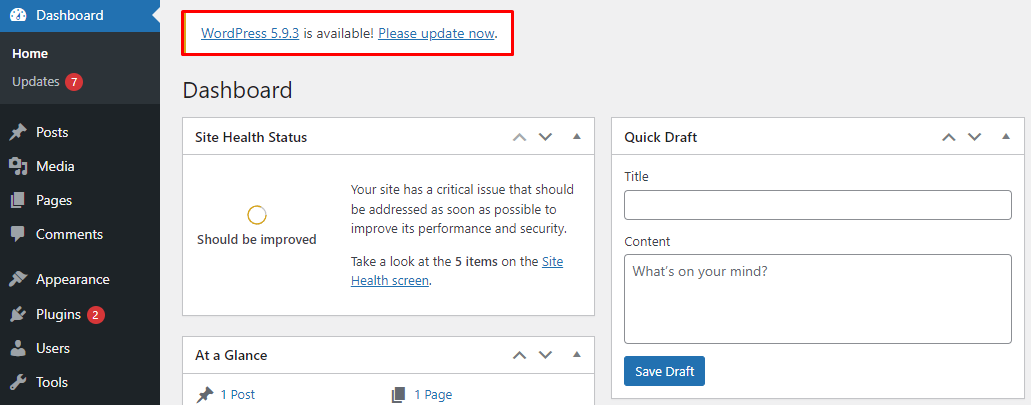Open the Updates submenu item
Screen dimensions: 1031x405
pyautogui.click(x=36, y=82)
